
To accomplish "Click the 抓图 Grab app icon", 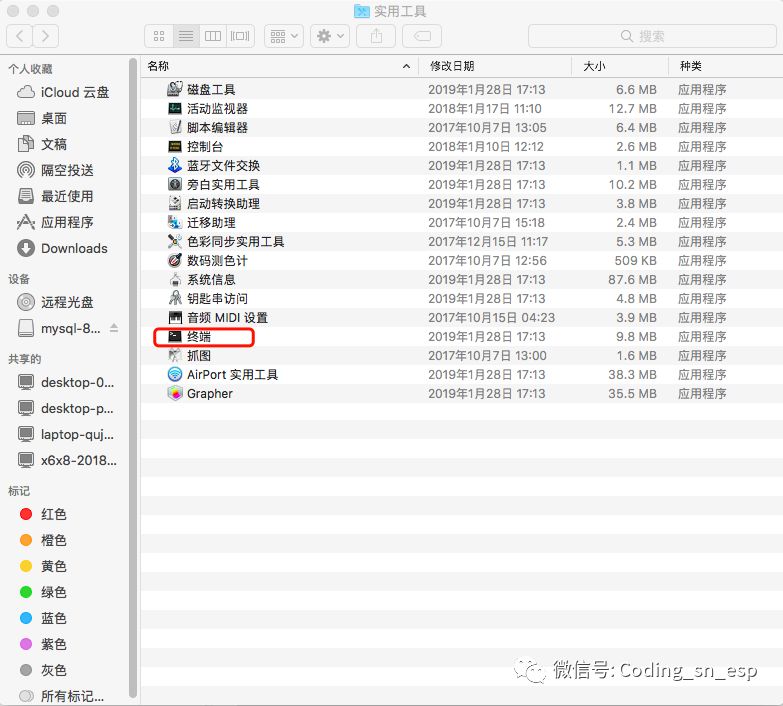I will [175, 355].
